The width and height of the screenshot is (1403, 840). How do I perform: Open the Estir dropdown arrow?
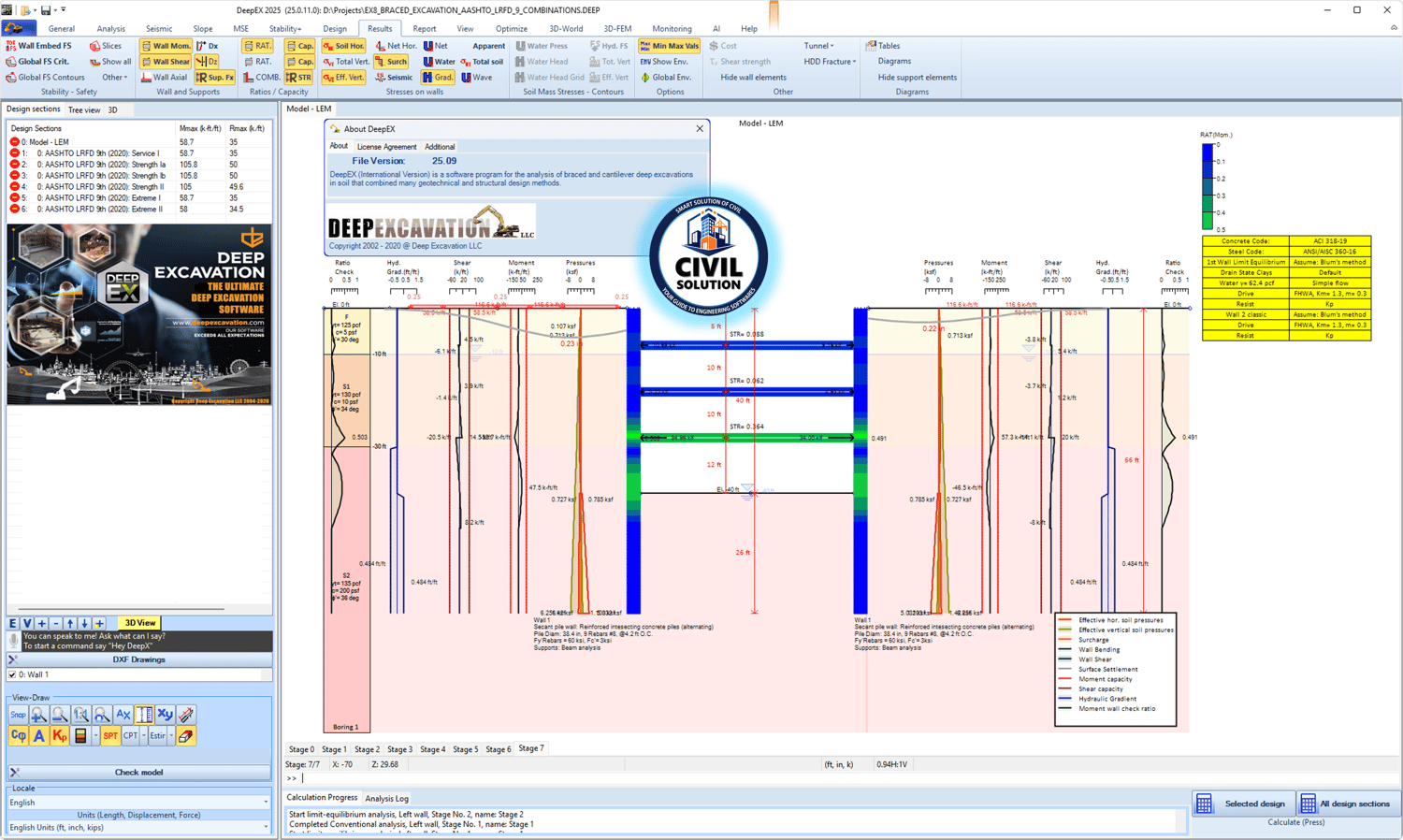tap(171, 736)
